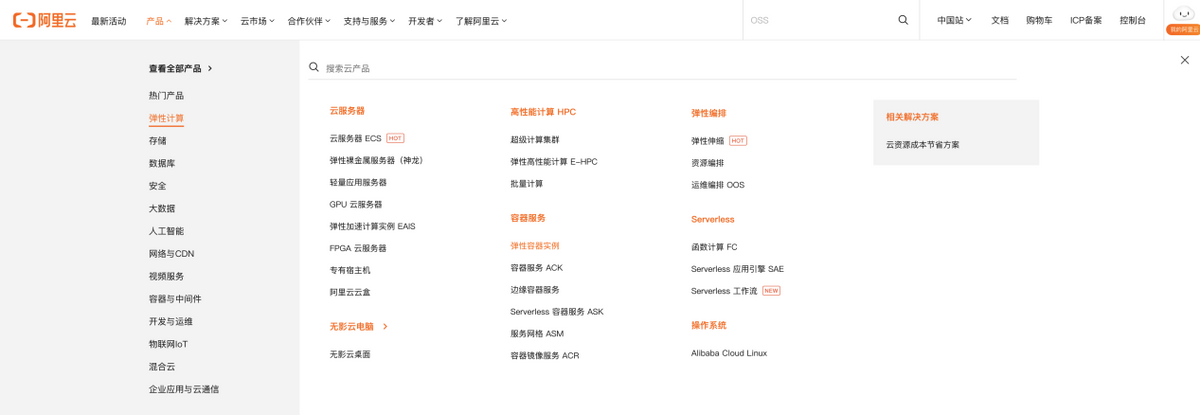
Task: Expand the 支持与服务 dropdown
Action: (x=369, y=20)
